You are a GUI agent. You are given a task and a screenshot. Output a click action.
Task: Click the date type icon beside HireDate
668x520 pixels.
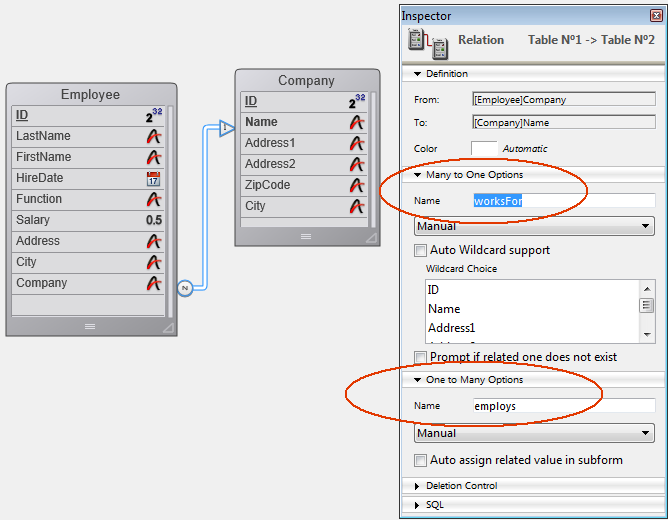[153, 178]
